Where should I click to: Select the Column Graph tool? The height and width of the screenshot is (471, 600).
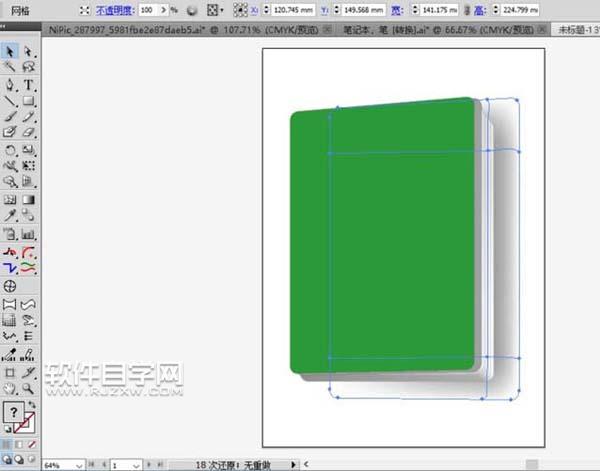click(x=29, y=233)
